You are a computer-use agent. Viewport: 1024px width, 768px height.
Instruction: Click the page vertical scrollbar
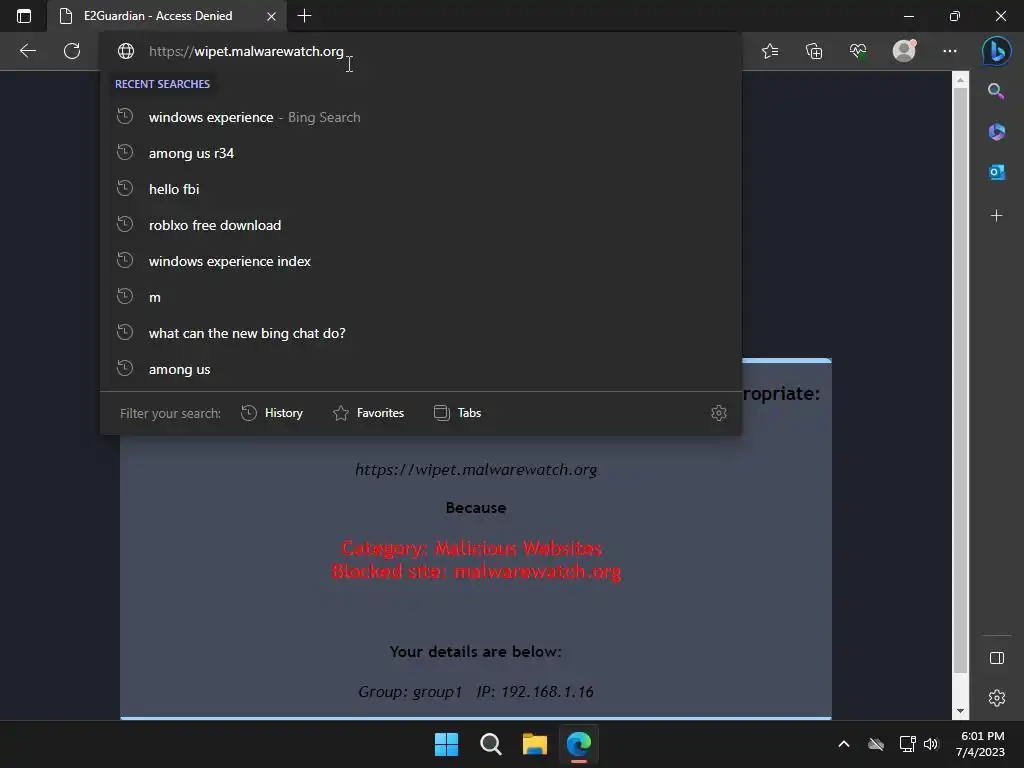[x=960, y=379]
